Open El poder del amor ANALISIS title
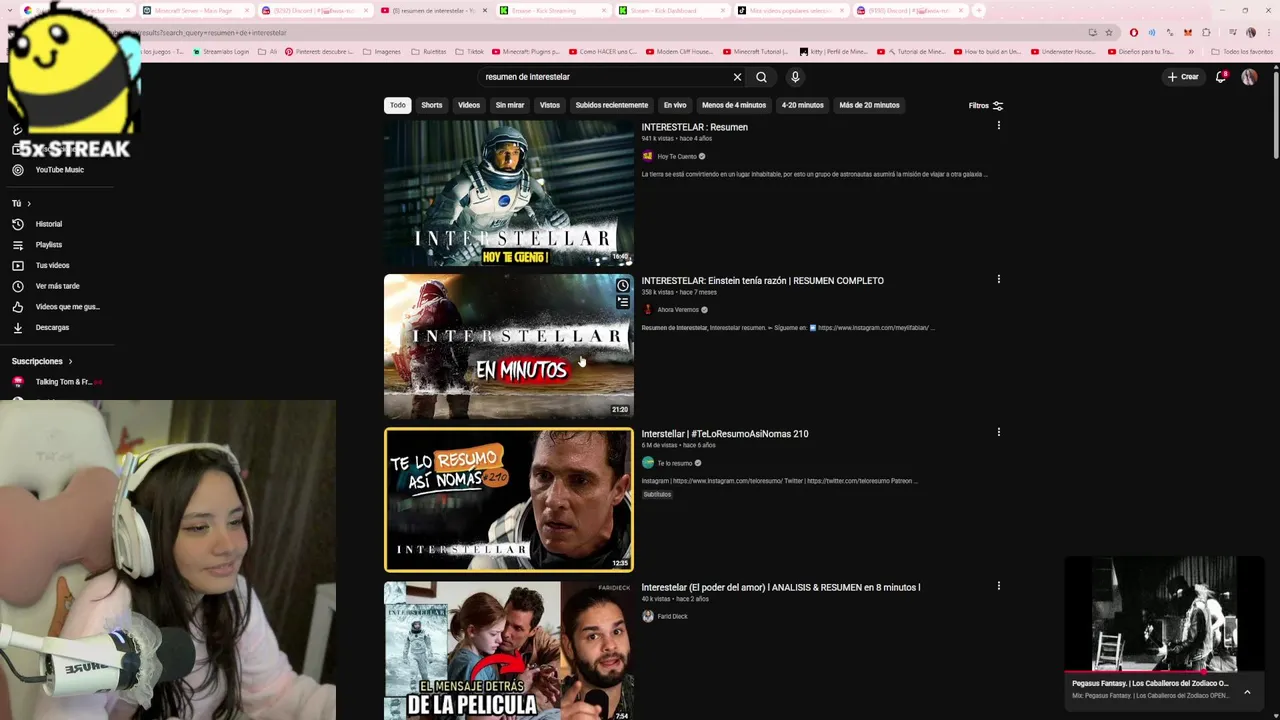This screenshot has width=1280, height=720. pyautogui.click(x=781, y=587)
